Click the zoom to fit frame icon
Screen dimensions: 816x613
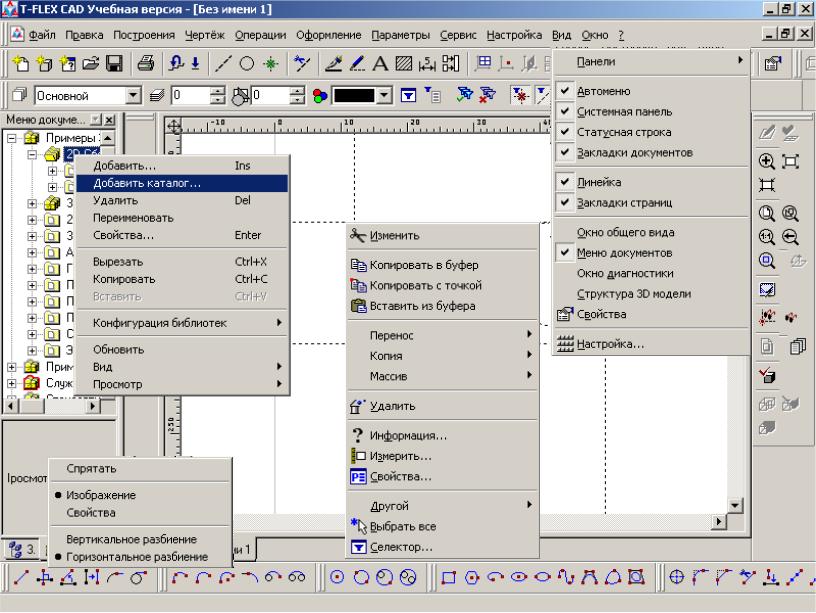point(790,161)
